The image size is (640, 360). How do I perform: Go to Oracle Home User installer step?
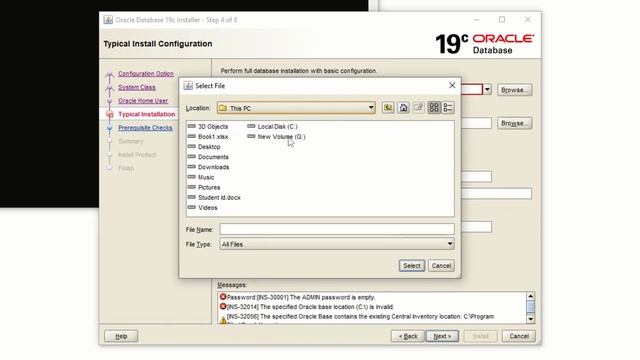click(143, 101)
